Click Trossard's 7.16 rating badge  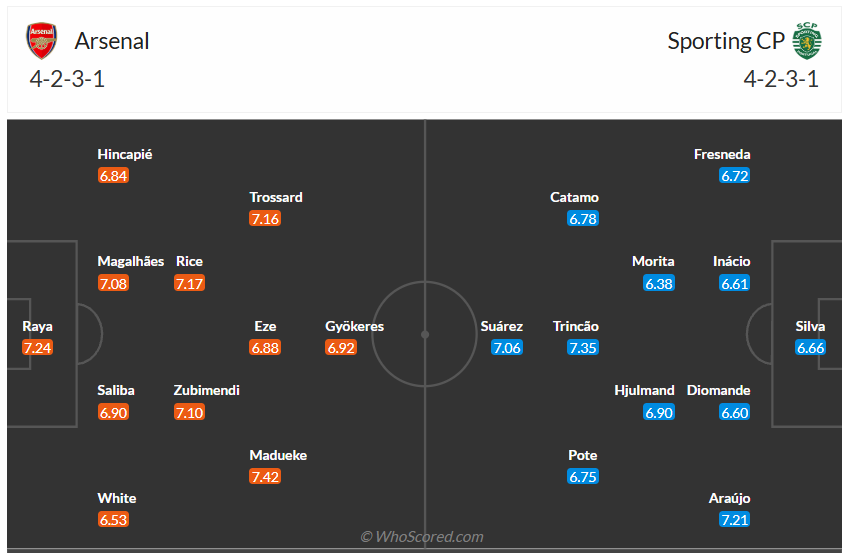(x=265, y=218)
